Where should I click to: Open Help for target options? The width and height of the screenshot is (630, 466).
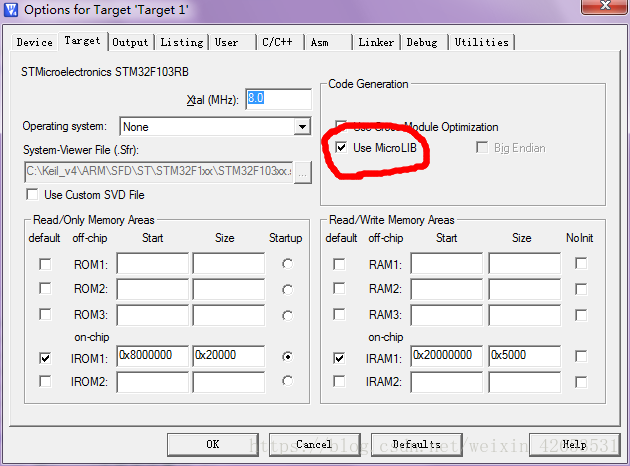[x=575, y=444]
